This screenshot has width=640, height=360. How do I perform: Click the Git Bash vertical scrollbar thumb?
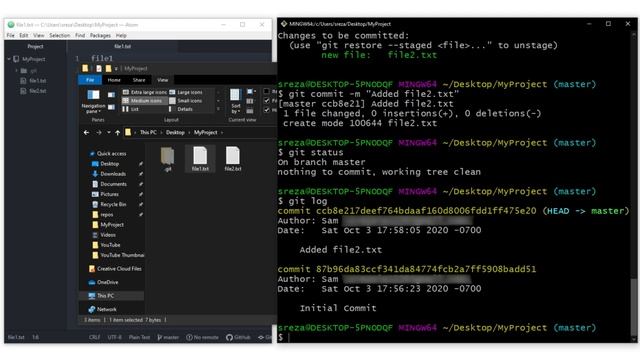(x=633, y=306)
